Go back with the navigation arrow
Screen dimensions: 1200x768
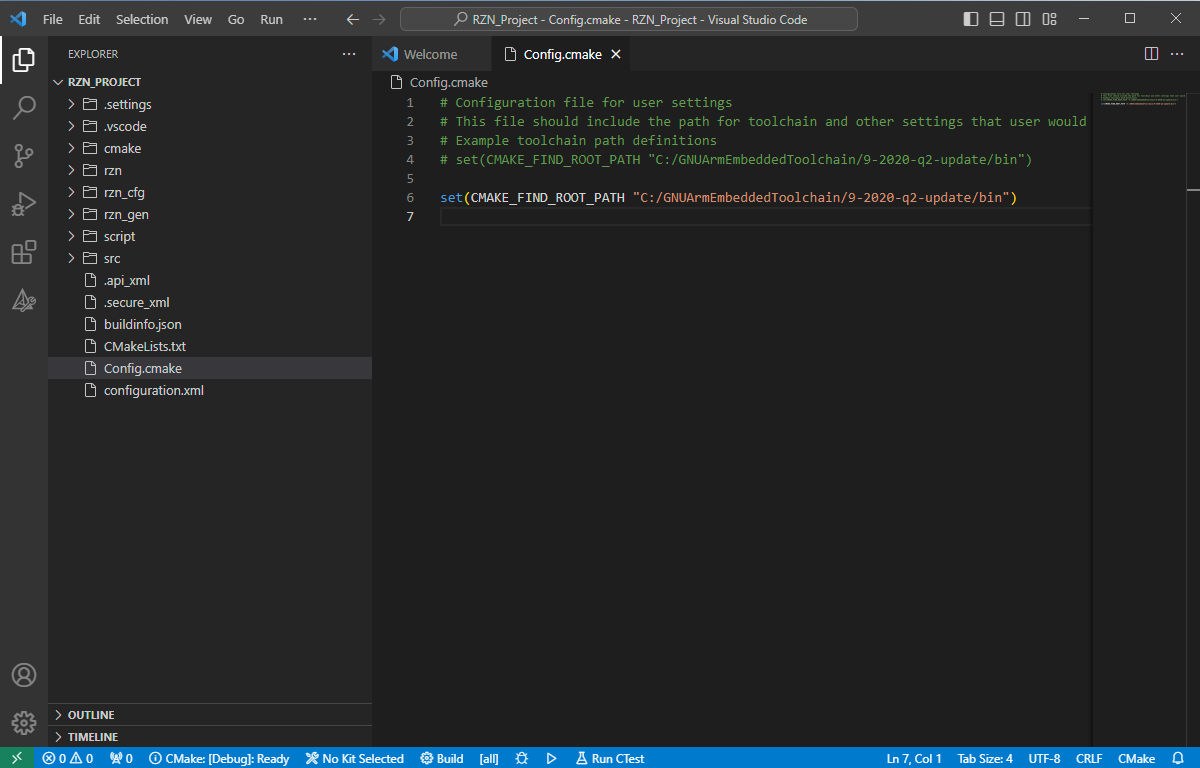pos(352,19)
